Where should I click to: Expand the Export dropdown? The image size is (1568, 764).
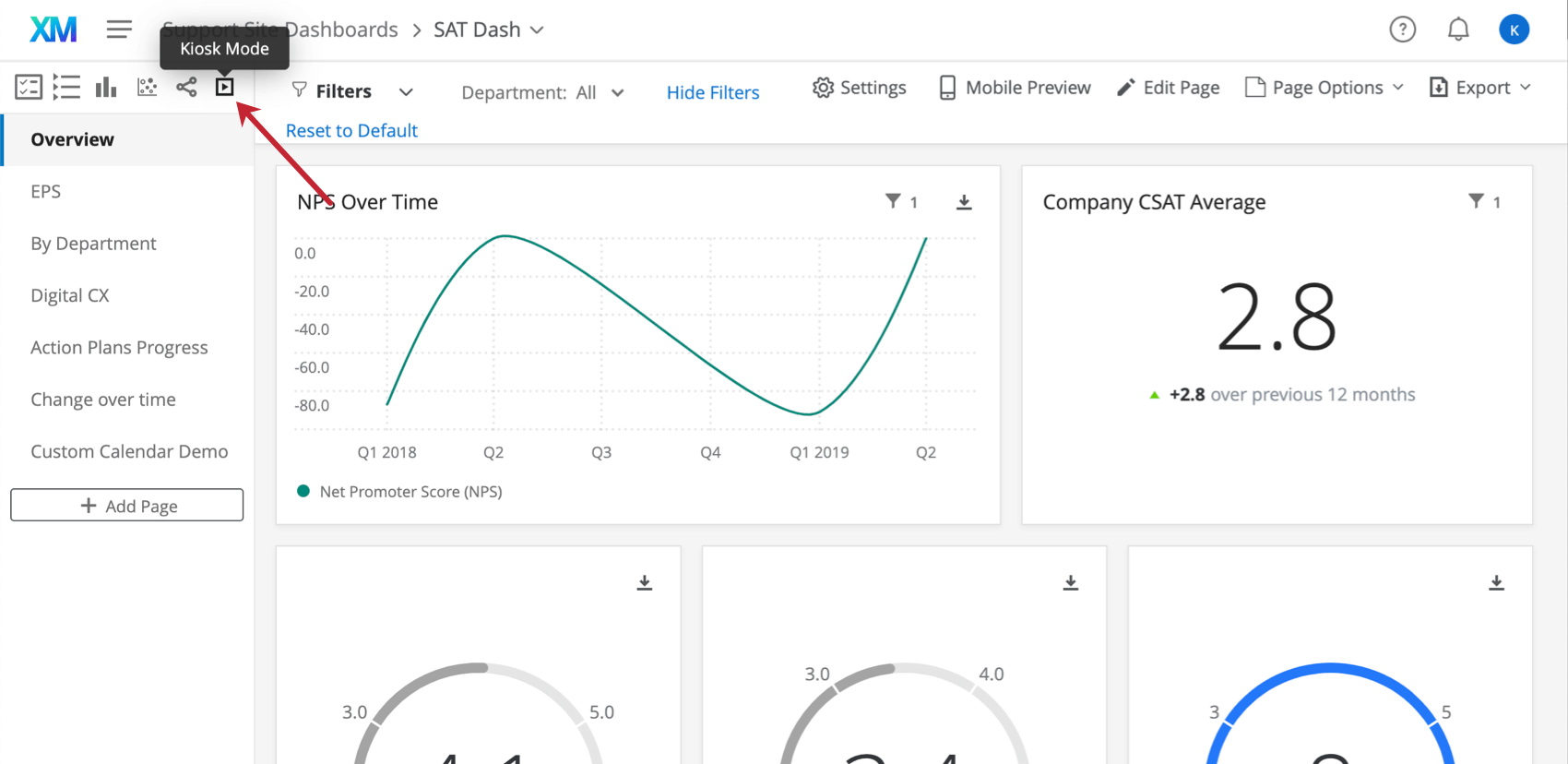coord(1479,88)
